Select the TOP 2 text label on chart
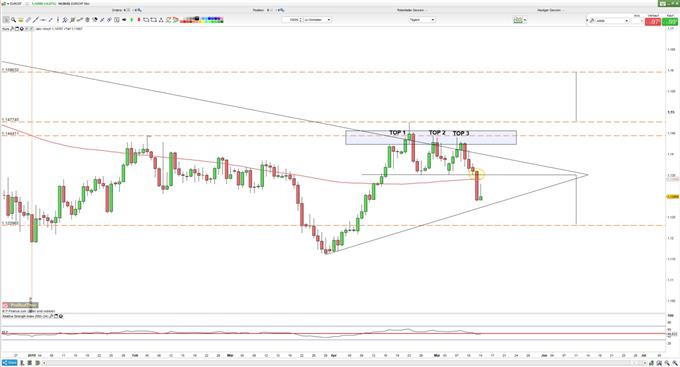 437,132
